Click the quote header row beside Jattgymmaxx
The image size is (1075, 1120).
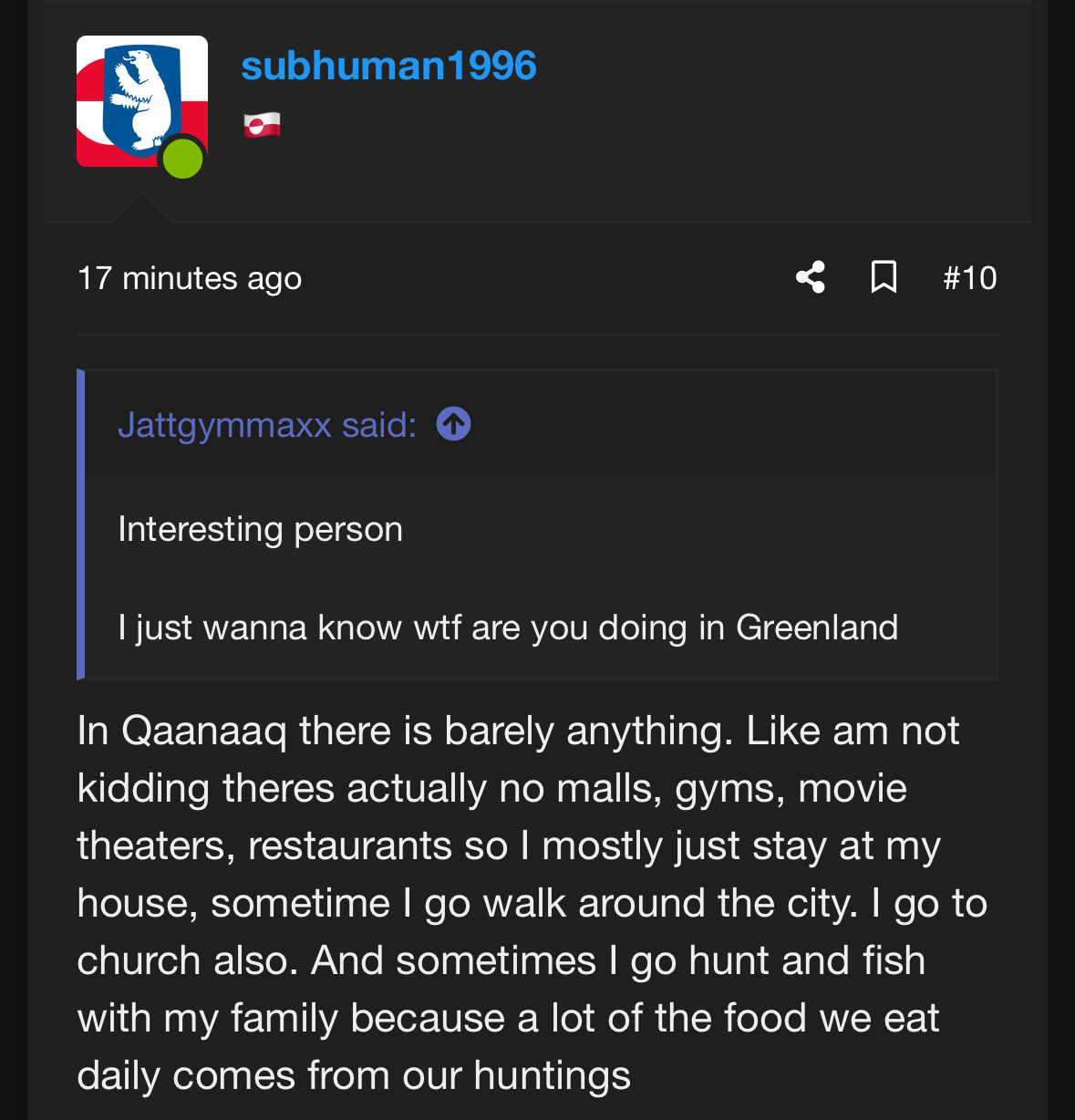click(541, 423)
